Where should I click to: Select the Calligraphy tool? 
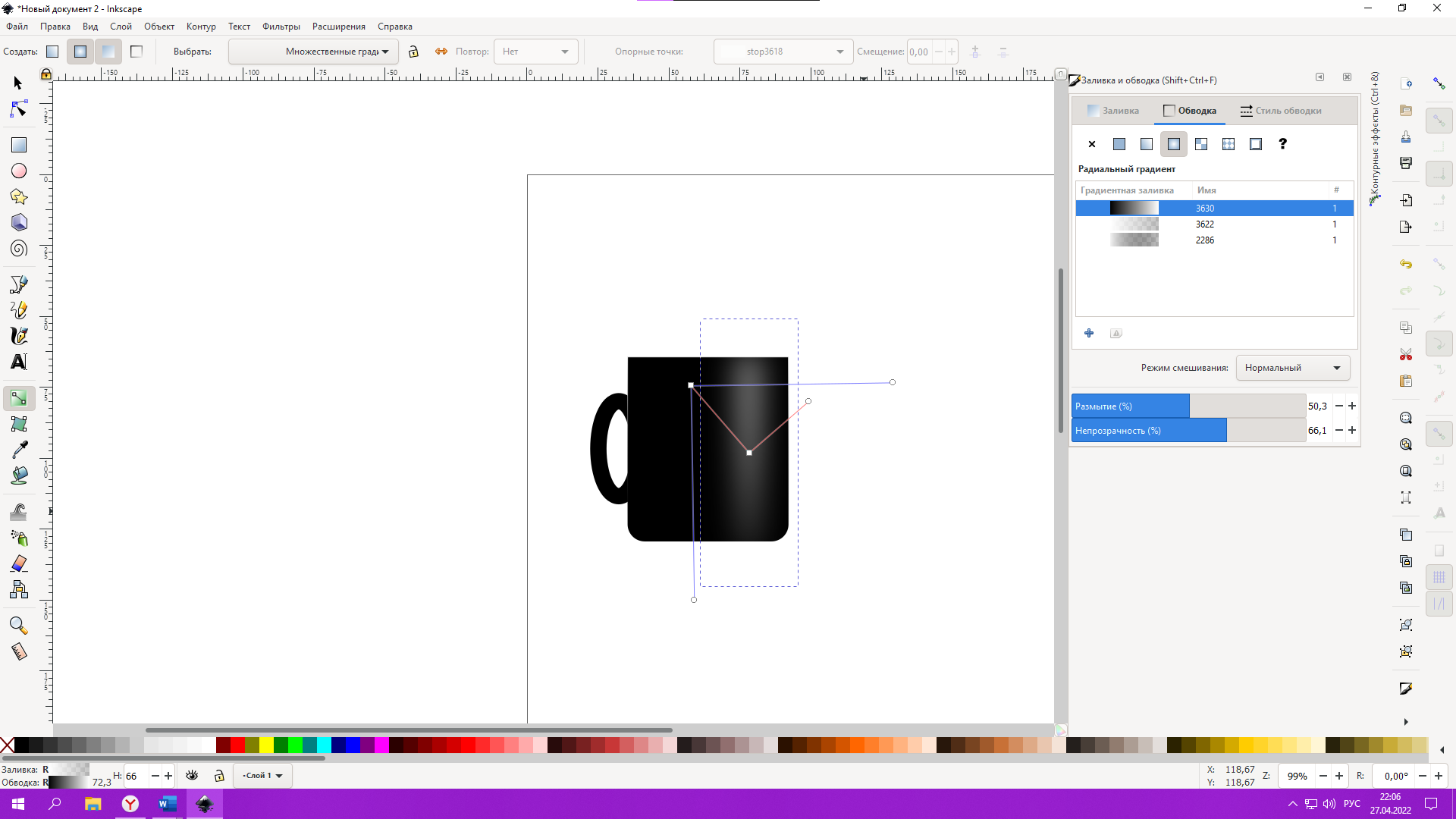click(18, 336)
